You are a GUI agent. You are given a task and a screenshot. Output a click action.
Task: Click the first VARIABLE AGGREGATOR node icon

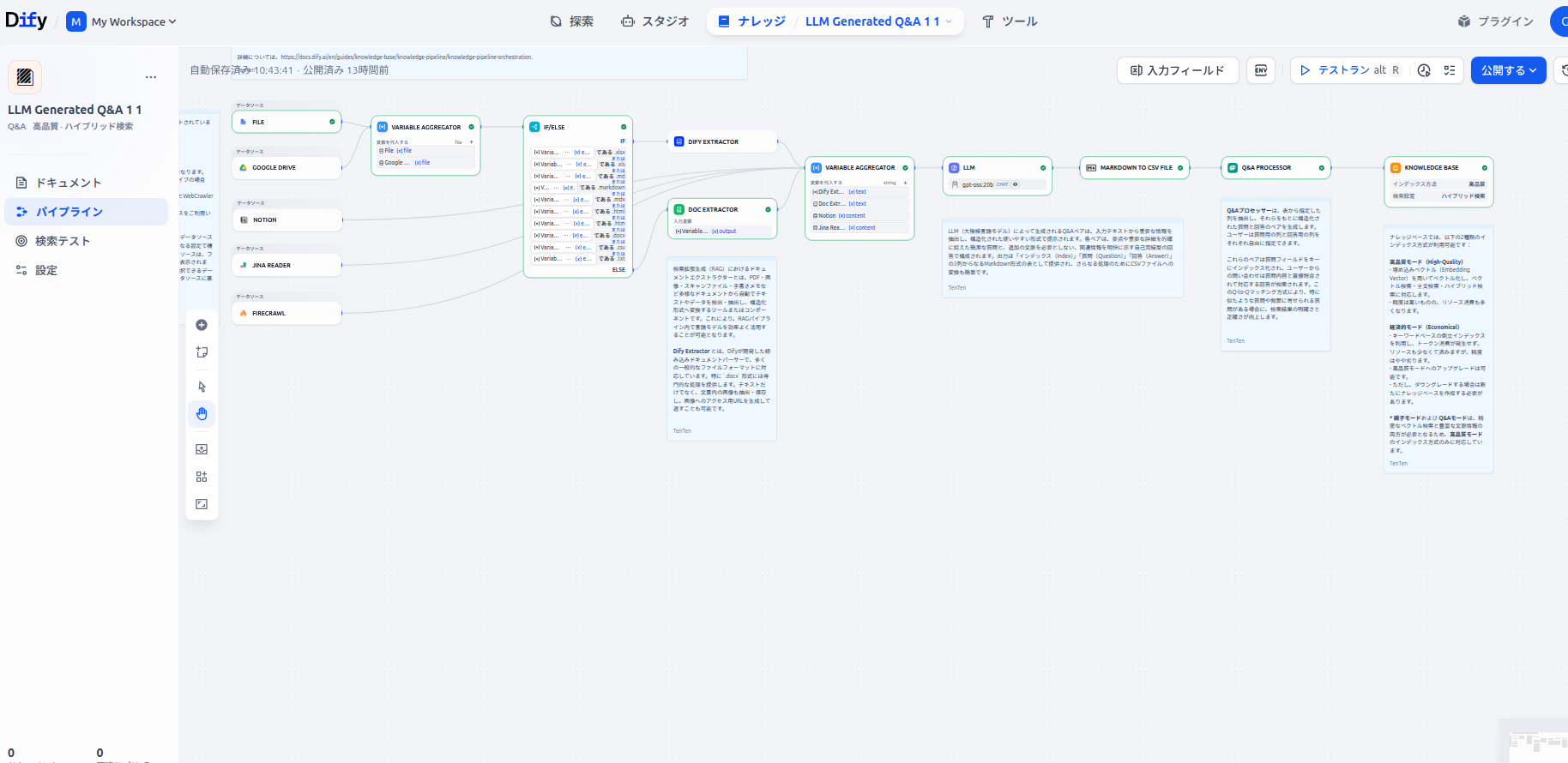[x=383, y=127]
